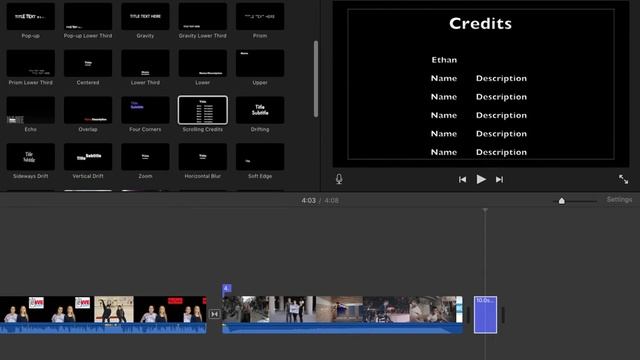Choose the Lower title style
640x360 pixels.
click(x=202, y=63)
